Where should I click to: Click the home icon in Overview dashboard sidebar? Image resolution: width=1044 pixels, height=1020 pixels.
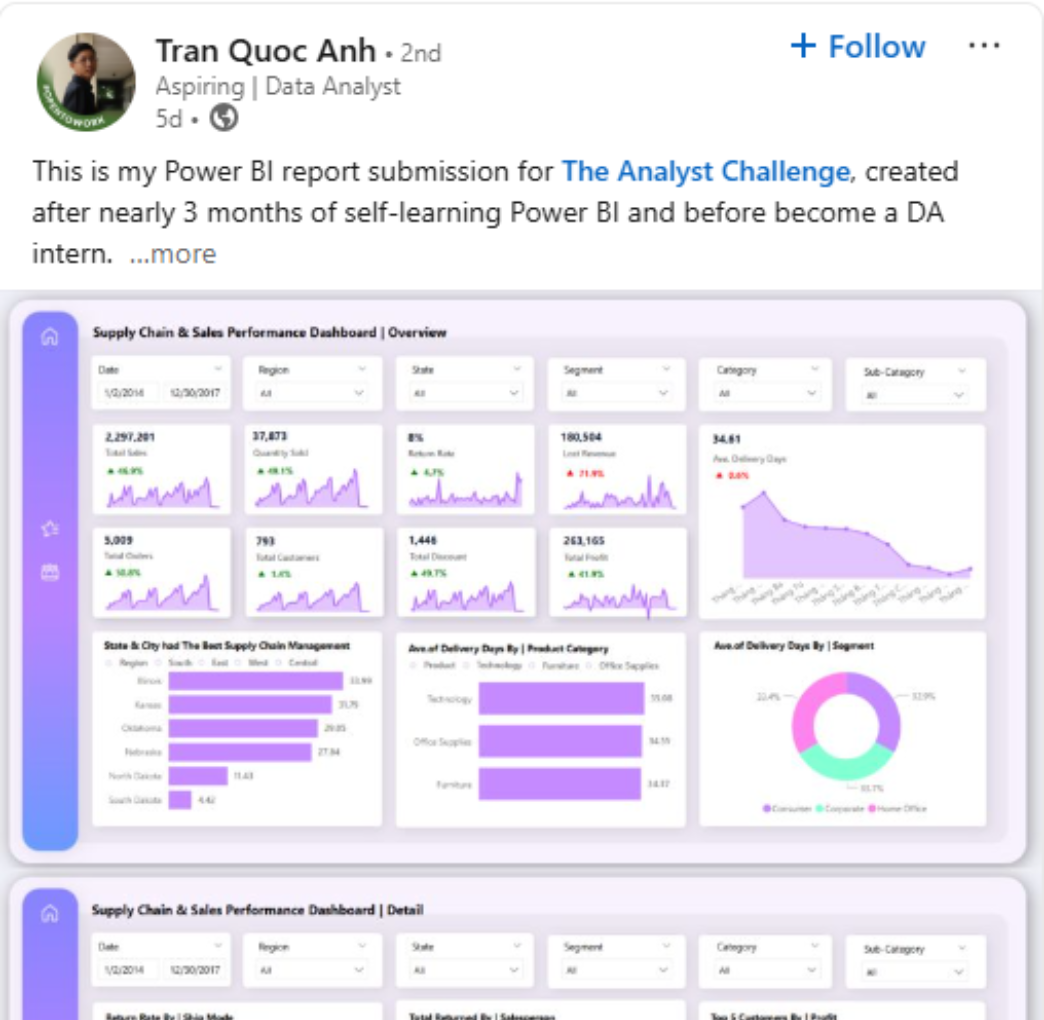(49, 338)
